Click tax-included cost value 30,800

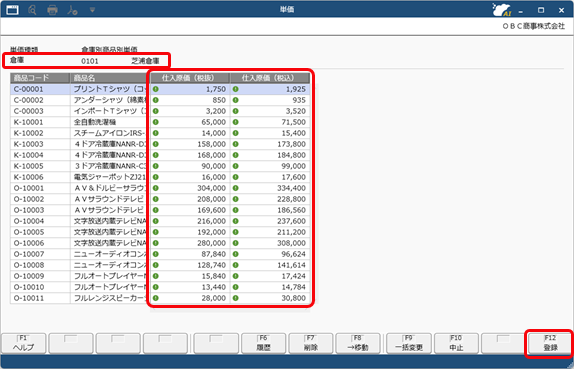[x=293, y=298]
